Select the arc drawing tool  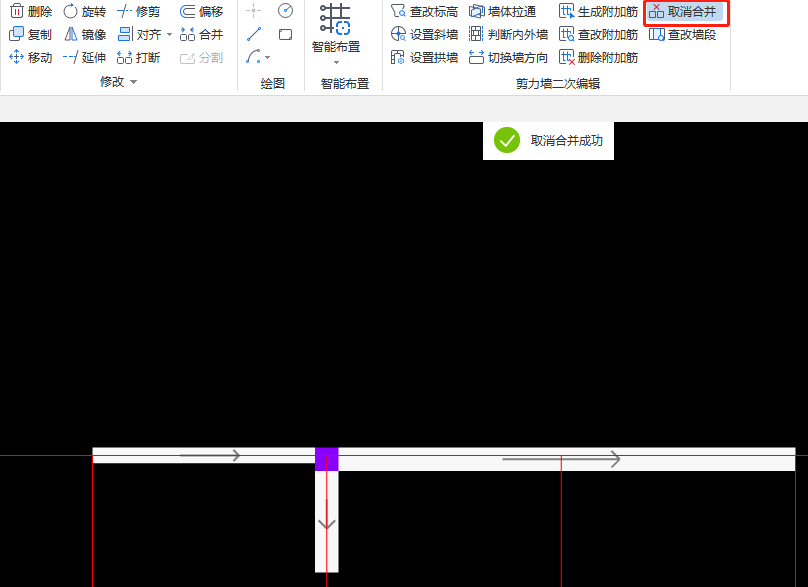[253, 56]
